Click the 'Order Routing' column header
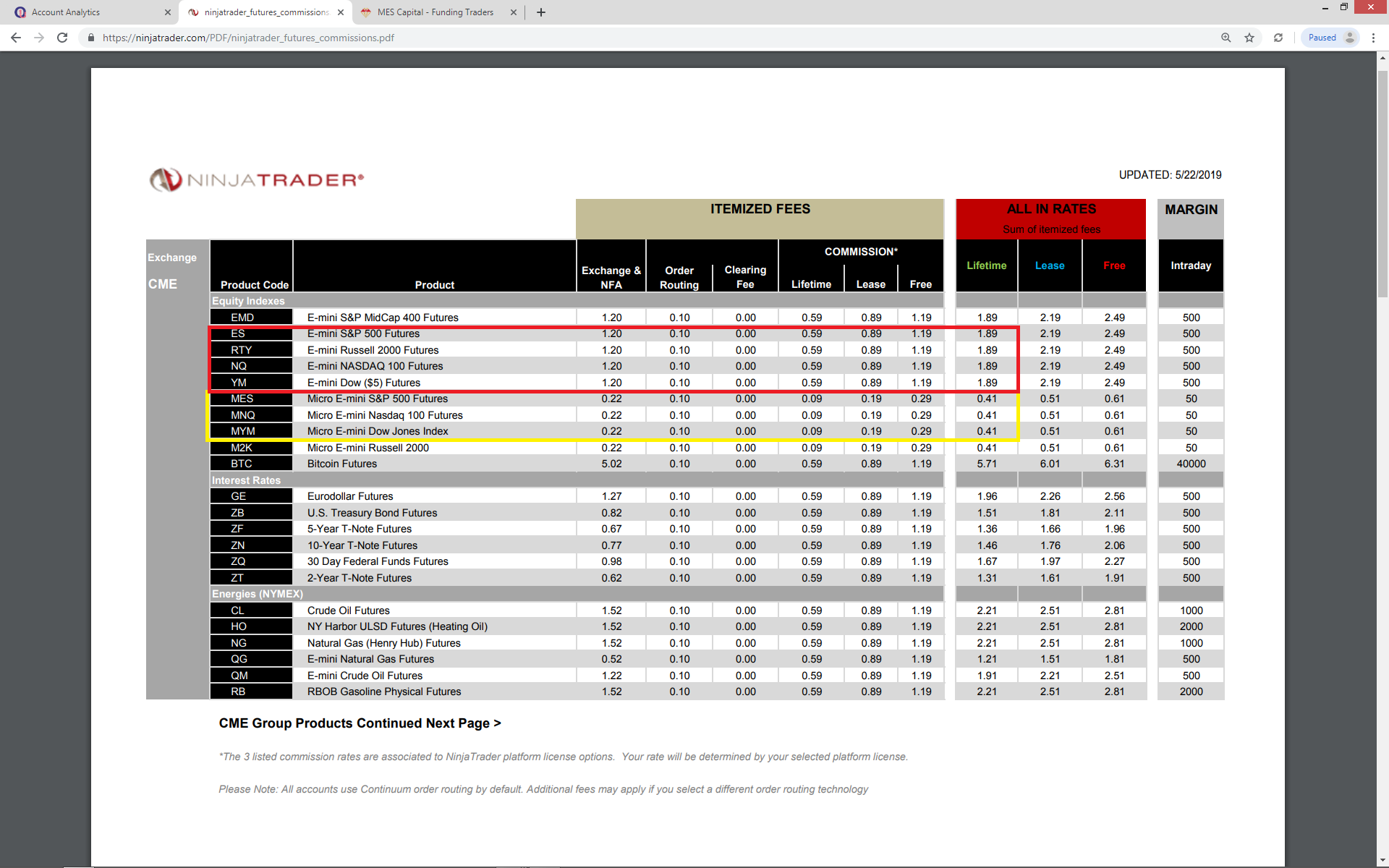The width and height of the screenshot is (1389, 868). coord(679,278)
